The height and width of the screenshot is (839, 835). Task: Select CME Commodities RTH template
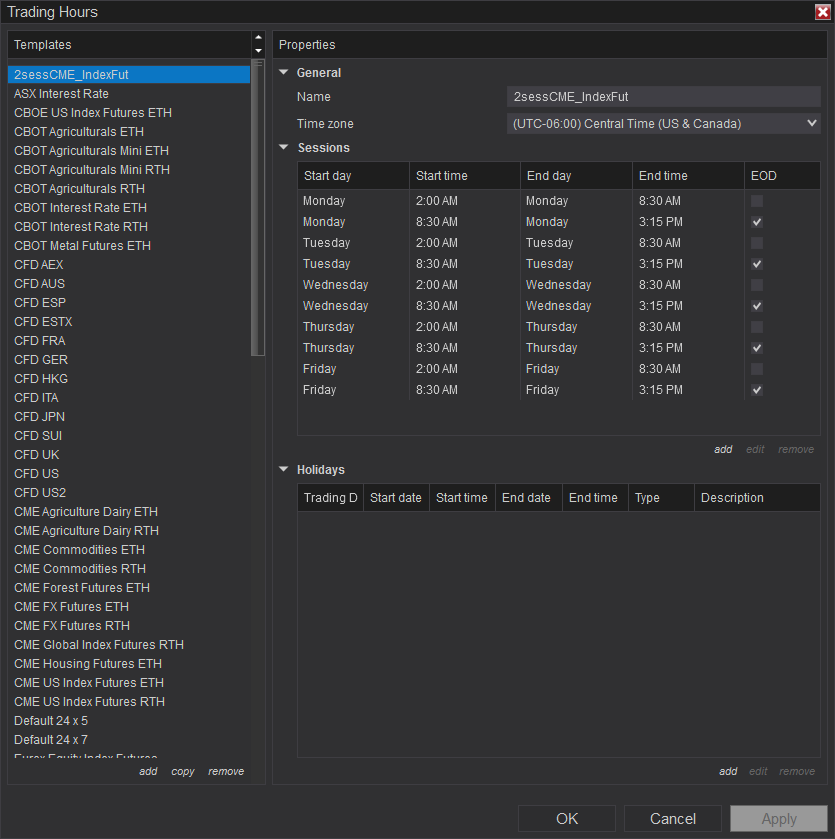click(129, 568)
